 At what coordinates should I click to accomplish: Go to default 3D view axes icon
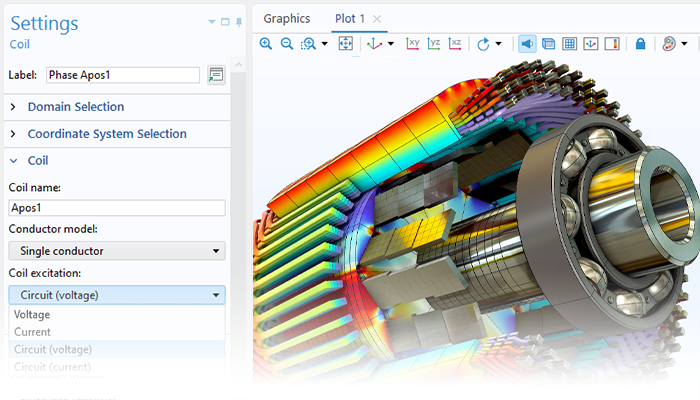(374, 44)
